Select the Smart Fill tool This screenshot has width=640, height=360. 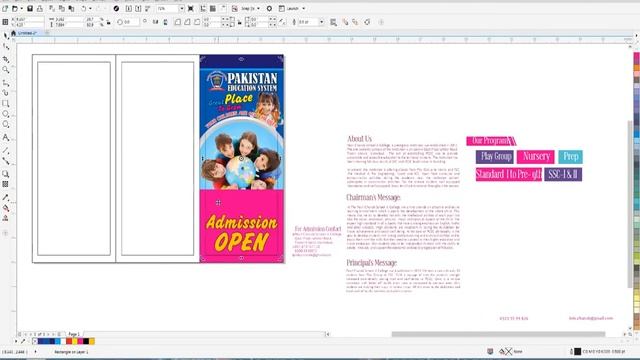point(6,218)
